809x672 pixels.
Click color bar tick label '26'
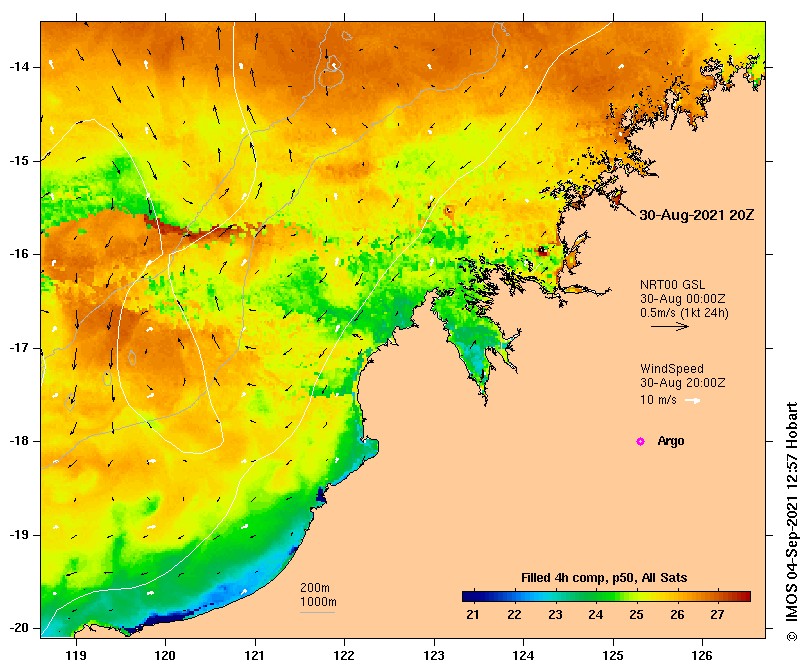(x=677, y=615)
